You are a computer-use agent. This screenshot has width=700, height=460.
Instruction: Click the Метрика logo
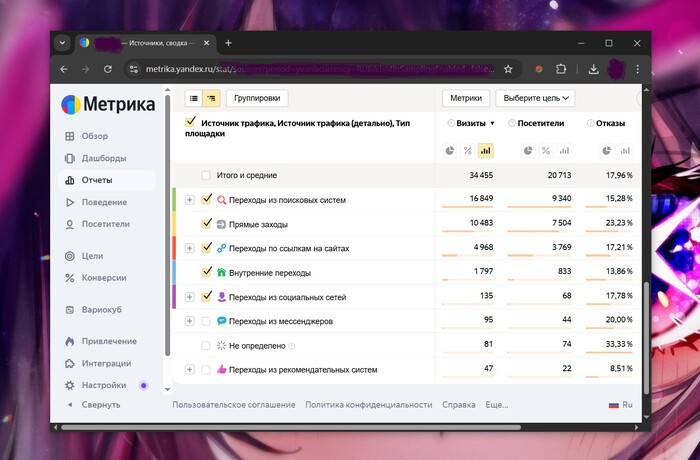pyautogui.click(x=108, y=105)
